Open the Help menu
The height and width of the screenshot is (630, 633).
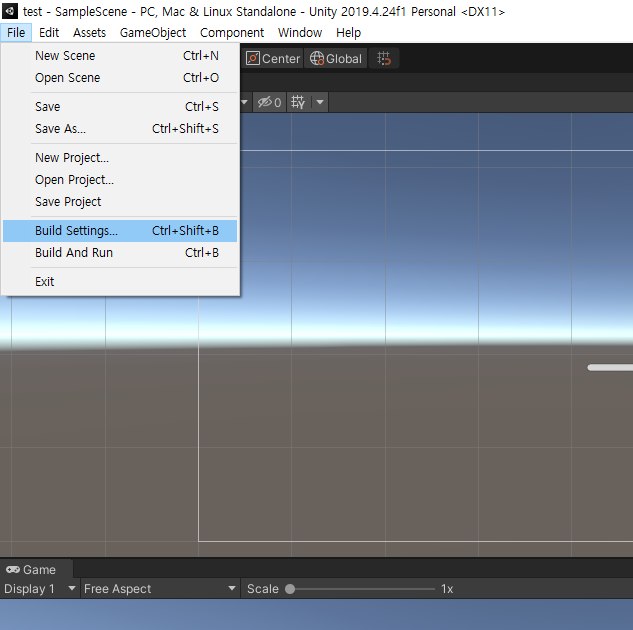pyautogui.click(x=348, y=33)
